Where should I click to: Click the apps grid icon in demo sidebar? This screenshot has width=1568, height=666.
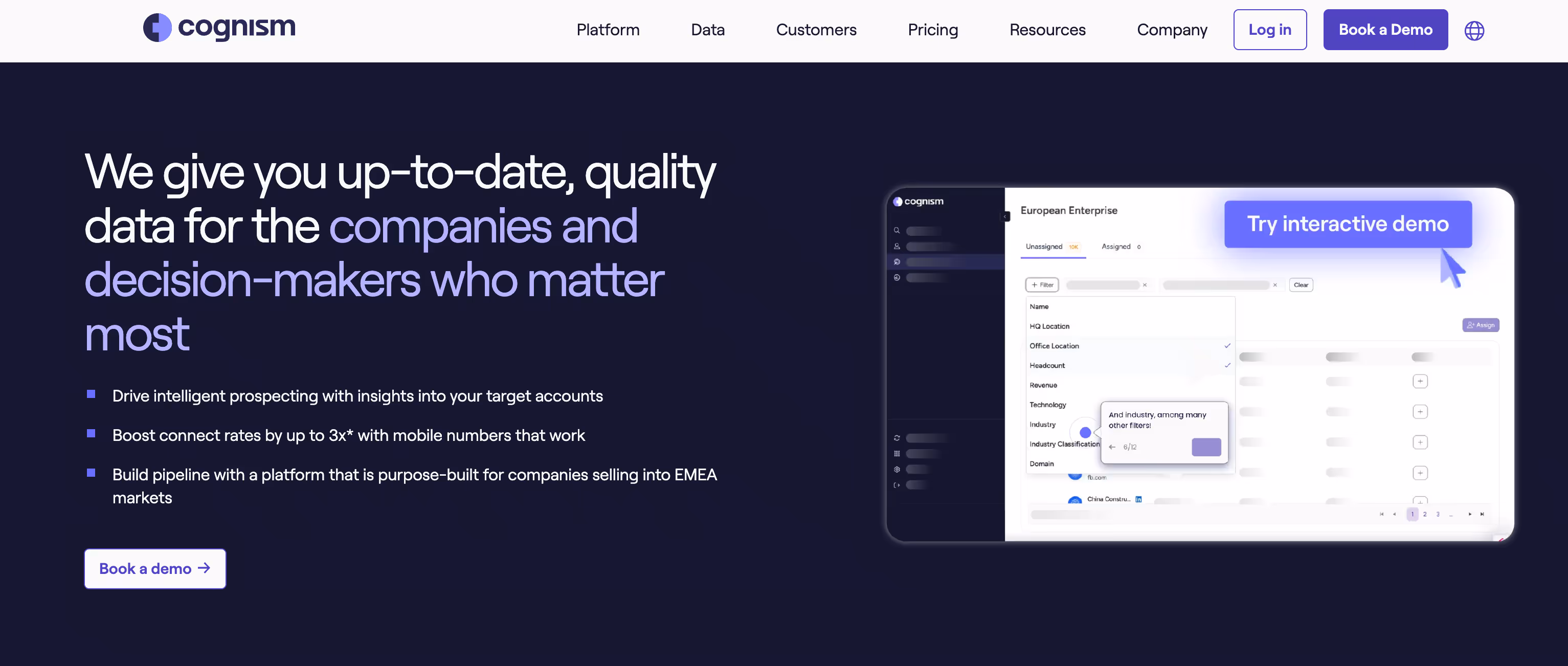point(897,454)
